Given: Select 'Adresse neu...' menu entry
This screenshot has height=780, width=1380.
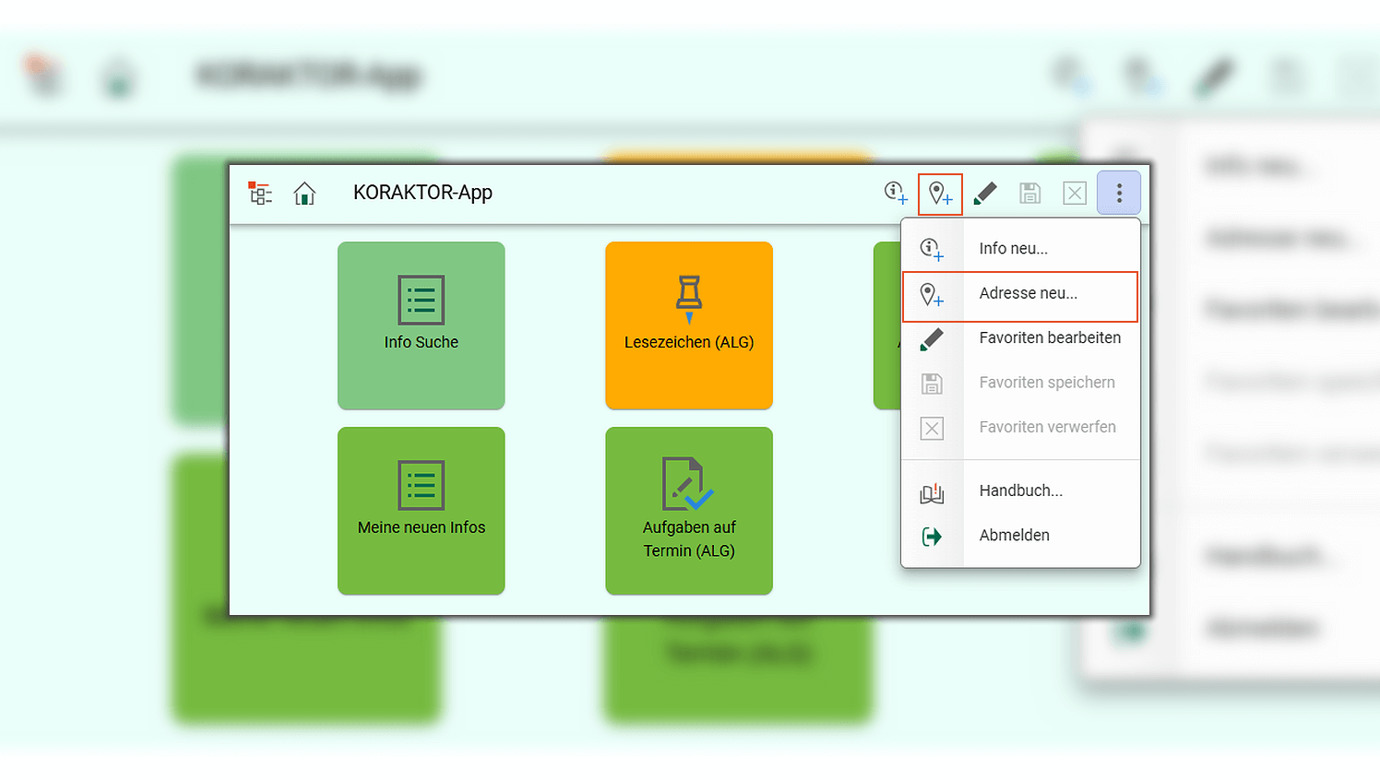Looking at the screenshot, I should pyautogui.click(x=1027, y=294).
